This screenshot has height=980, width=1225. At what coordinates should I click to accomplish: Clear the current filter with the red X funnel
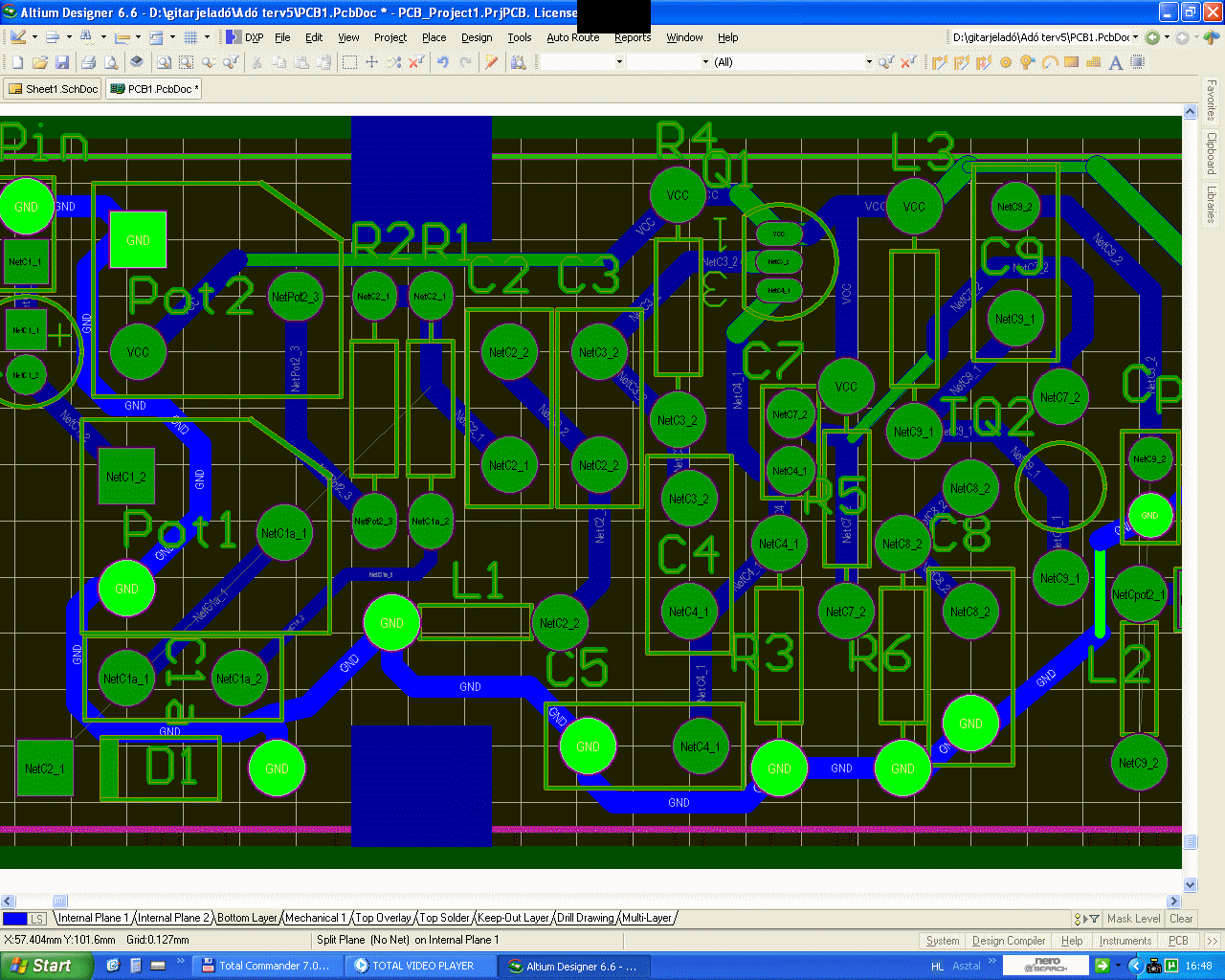click(908, 62)
